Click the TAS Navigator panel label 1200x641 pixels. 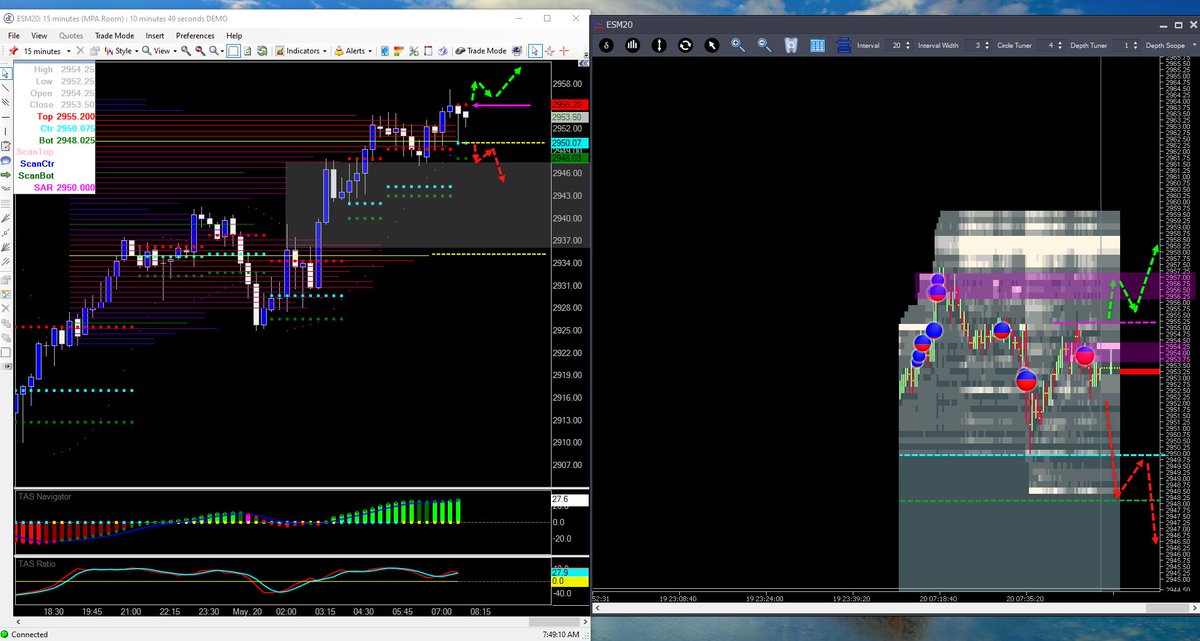pos(43,496)
